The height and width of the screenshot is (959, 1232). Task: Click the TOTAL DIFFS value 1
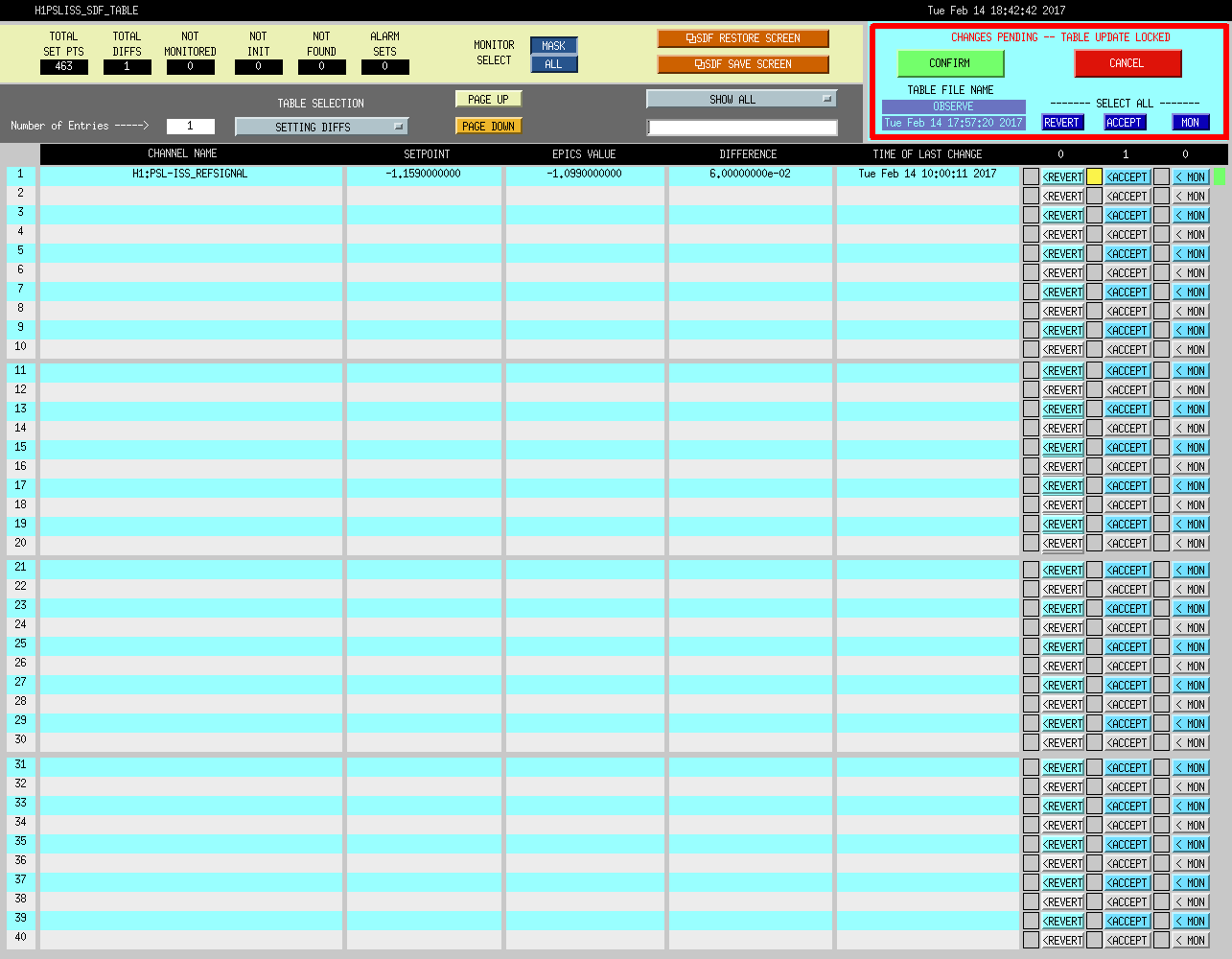tap(127, 67)
